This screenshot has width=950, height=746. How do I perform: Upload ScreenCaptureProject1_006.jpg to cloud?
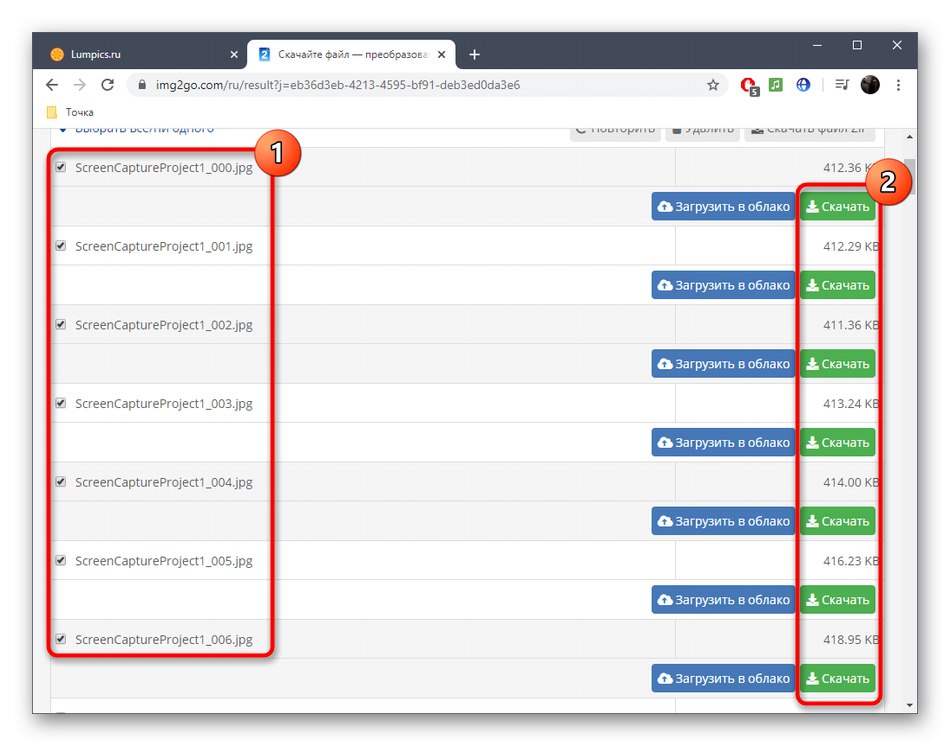[723, 679]
